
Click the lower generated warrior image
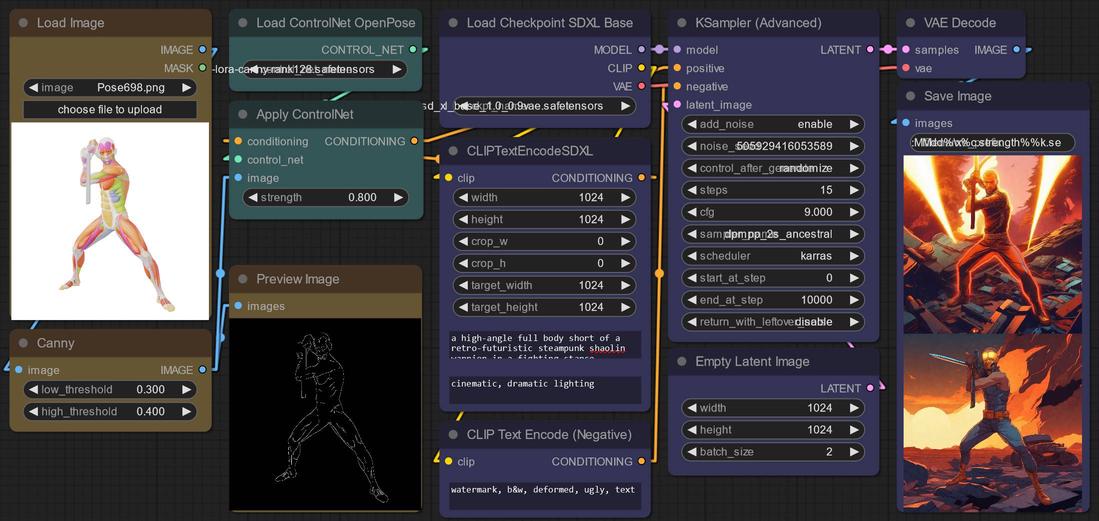click(x=992, y=422)
